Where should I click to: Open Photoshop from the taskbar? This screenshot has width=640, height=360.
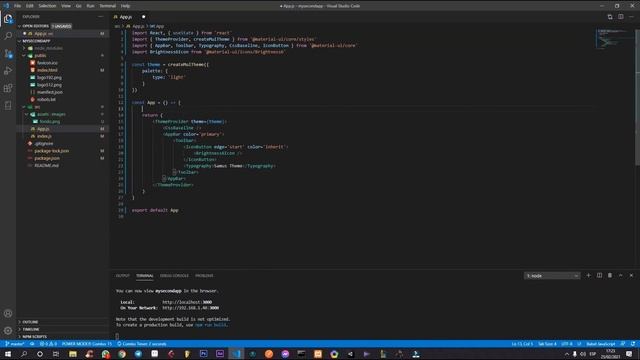pos(203,354)
